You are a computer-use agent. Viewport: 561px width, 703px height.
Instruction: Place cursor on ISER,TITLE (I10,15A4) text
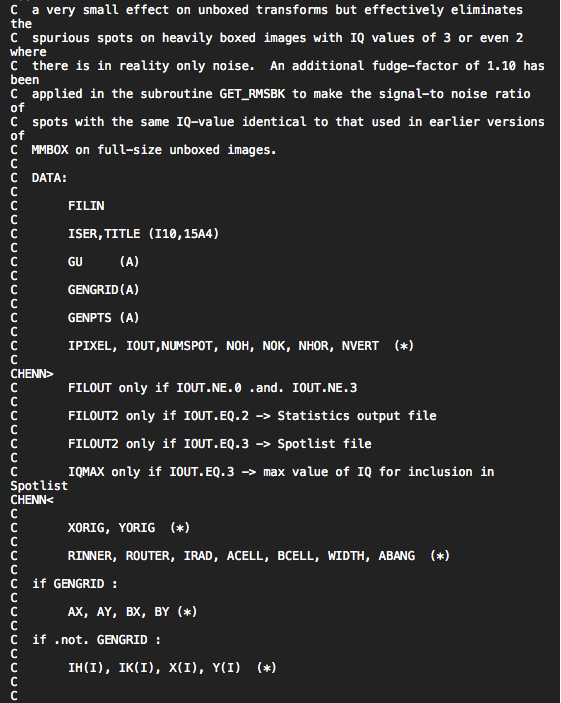[143, 234]
